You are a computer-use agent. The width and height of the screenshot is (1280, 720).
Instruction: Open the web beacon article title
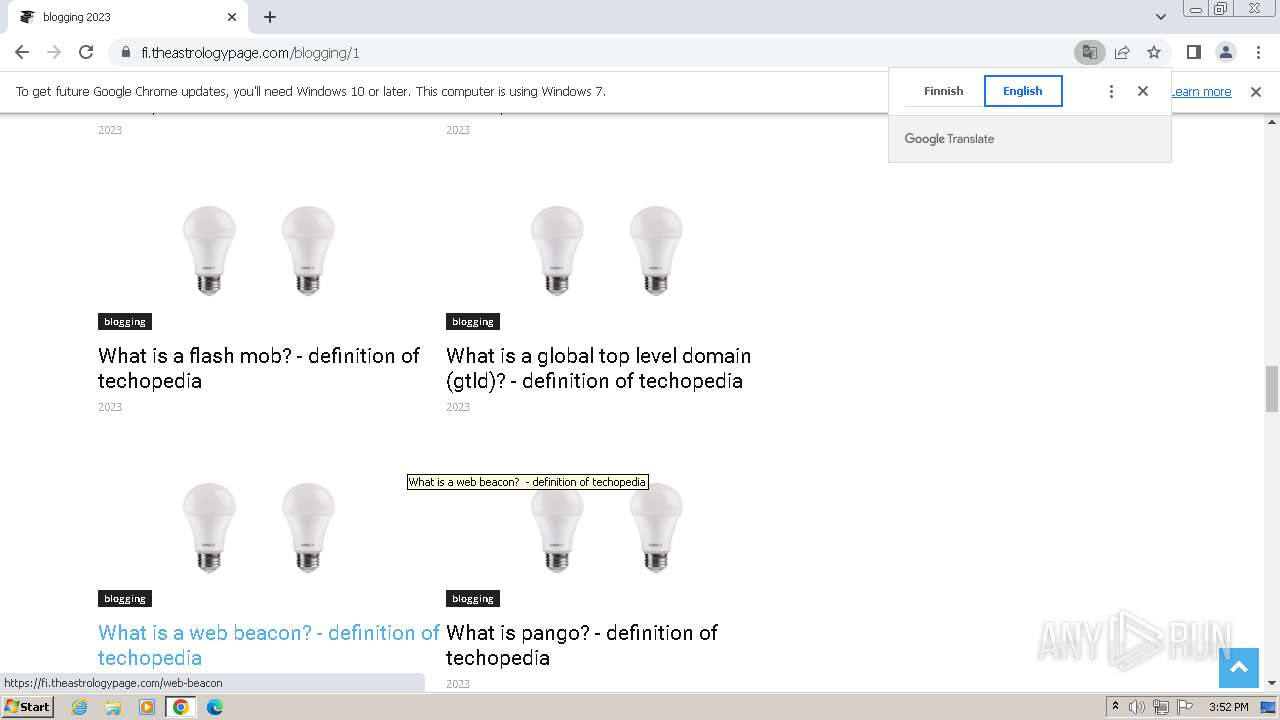(269, 645)
